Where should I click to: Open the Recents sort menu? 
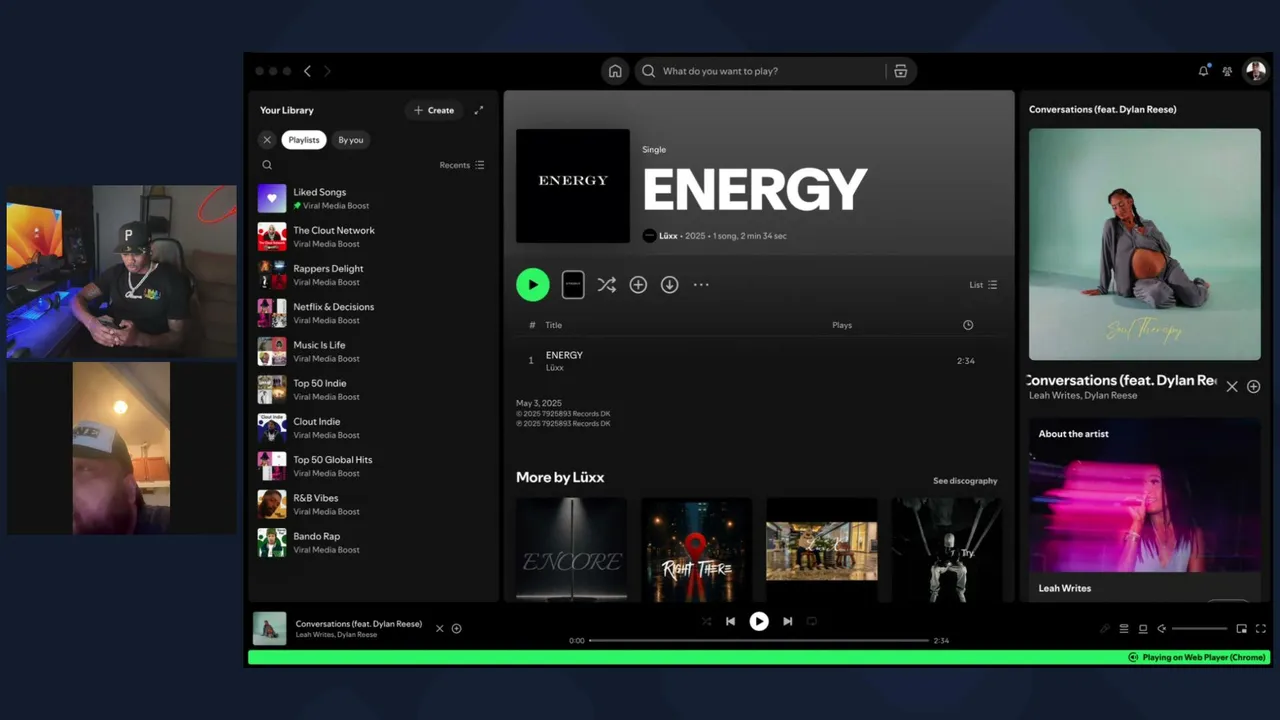coord(462,165)
